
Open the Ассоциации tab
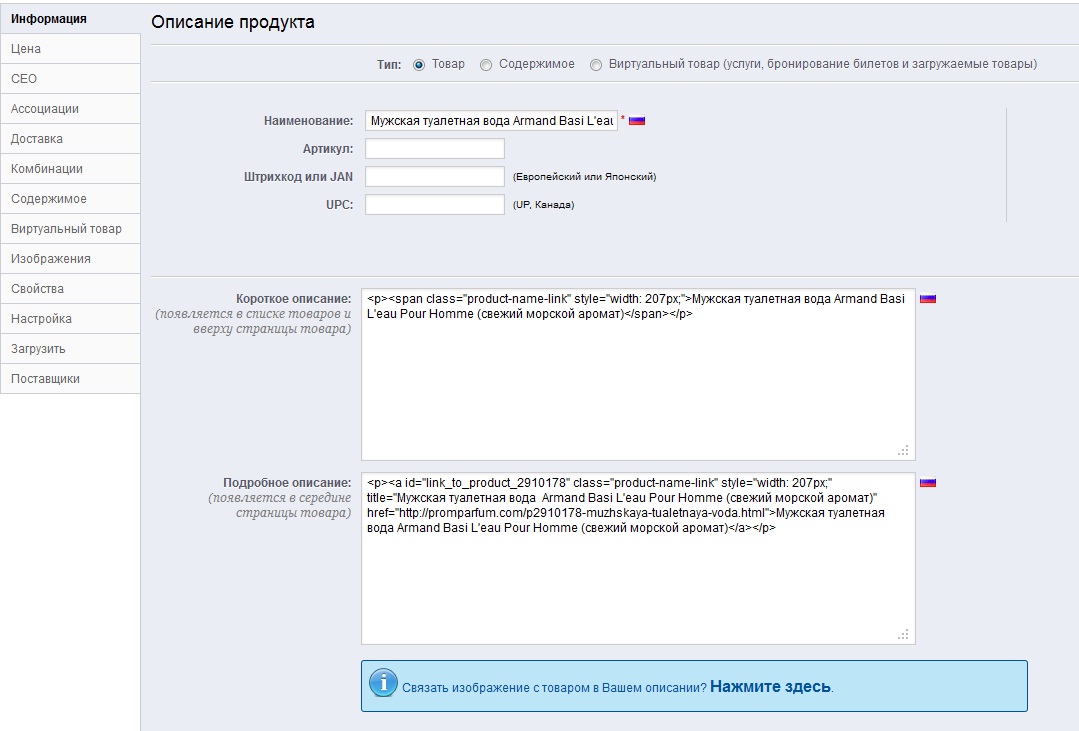[x=70, y=109]
